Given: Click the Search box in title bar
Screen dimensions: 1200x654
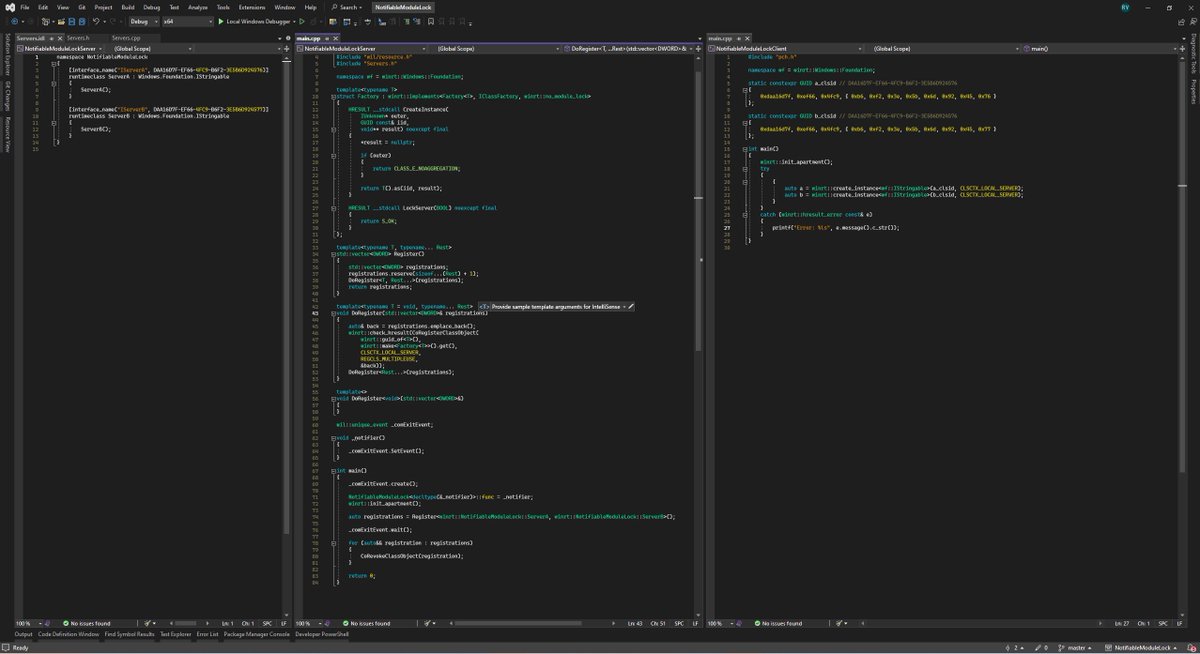Looking at the screenshot, I should pyautogui.click(x=348, y=7).
